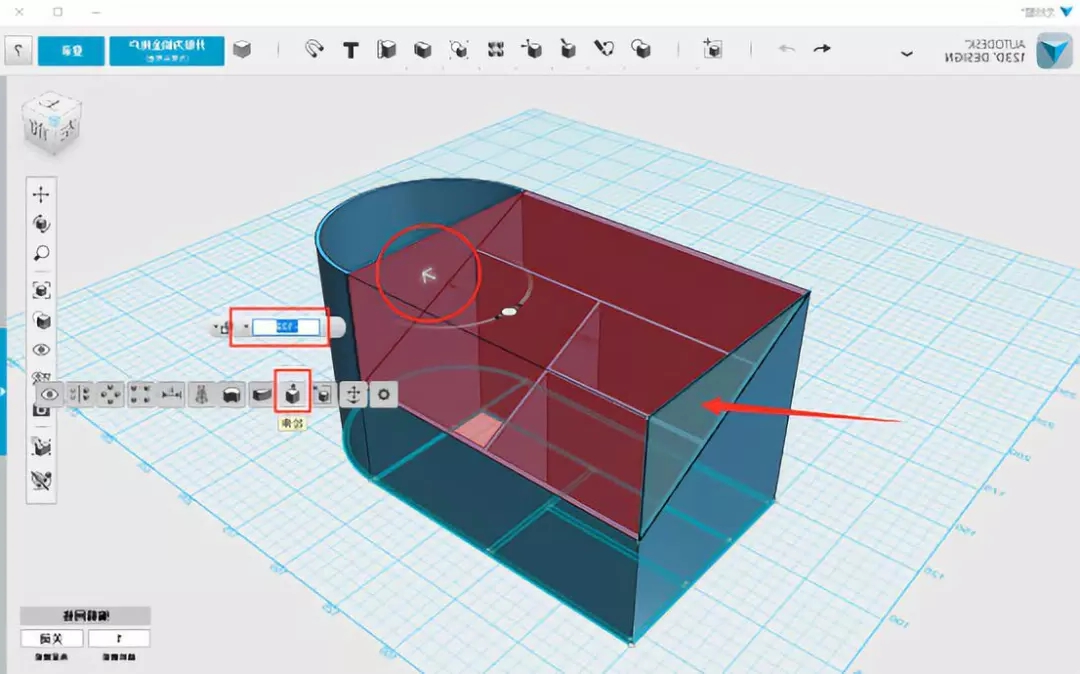Viewport: 1080px width, 674px height.
Task: Click the upgrade to premium button
Action: [167, 50]
